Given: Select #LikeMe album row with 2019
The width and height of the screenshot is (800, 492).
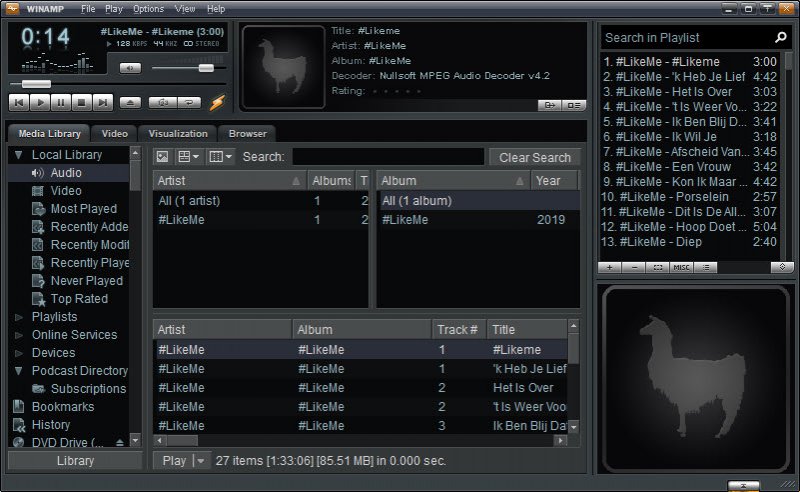Looking at the screenshot, I should [478, 220].
